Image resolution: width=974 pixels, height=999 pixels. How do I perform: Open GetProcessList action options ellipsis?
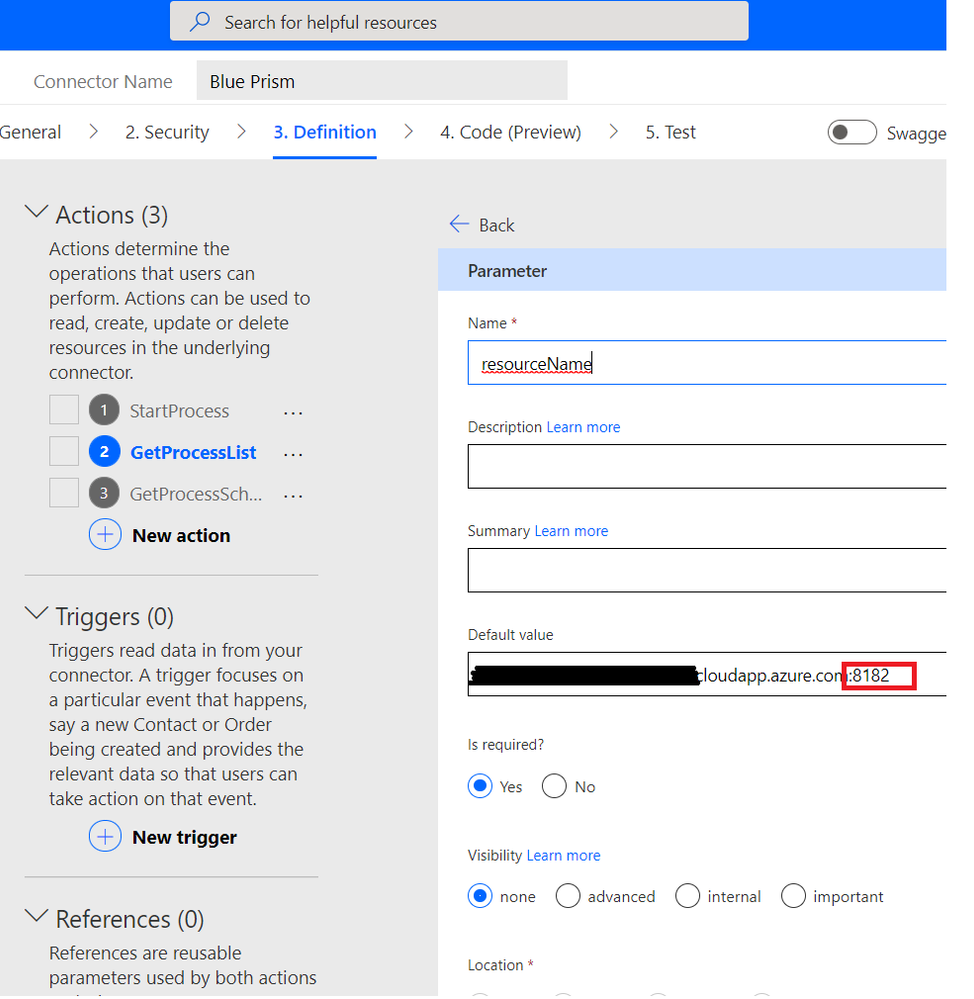click(293, 454)
